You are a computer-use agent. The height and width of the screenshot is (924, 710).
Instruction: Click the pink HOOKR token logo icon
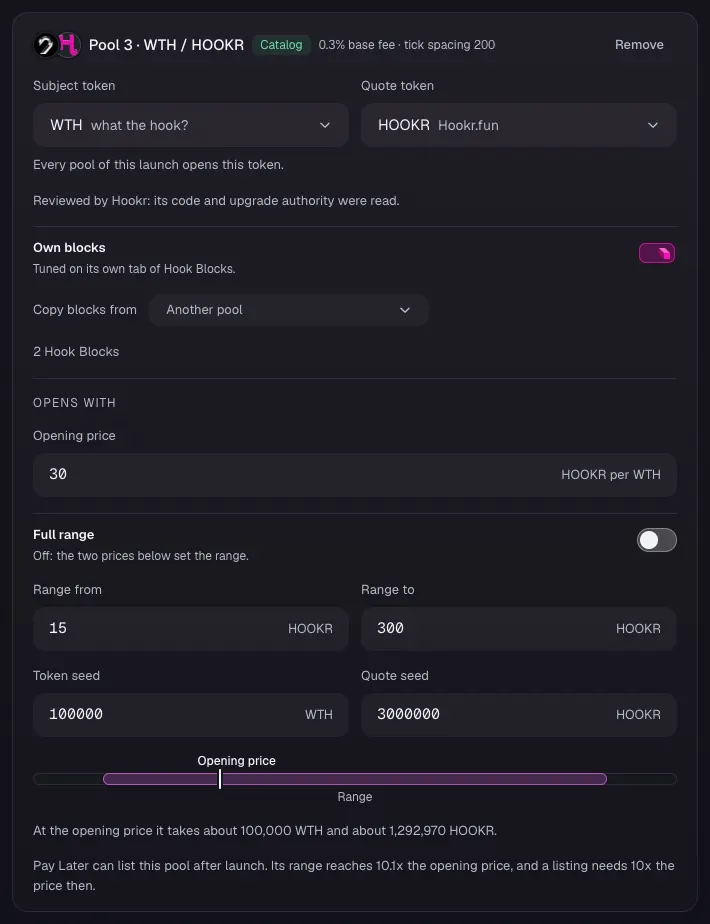point(68,45)
